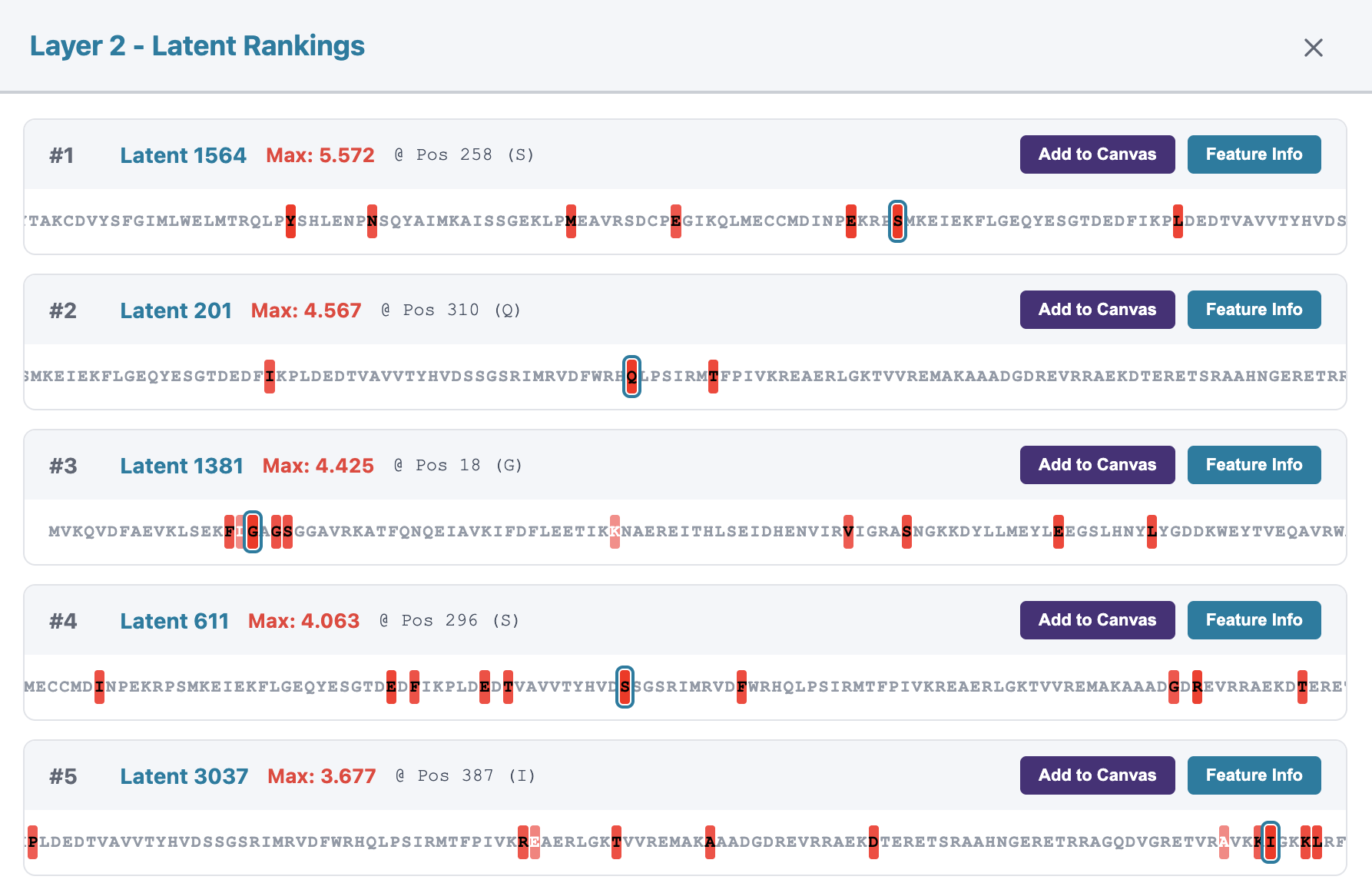The image size is (1372, 893).
Task: Select circled S residue in Latent 1564 sequence
Action: click(x=897, y=221)
